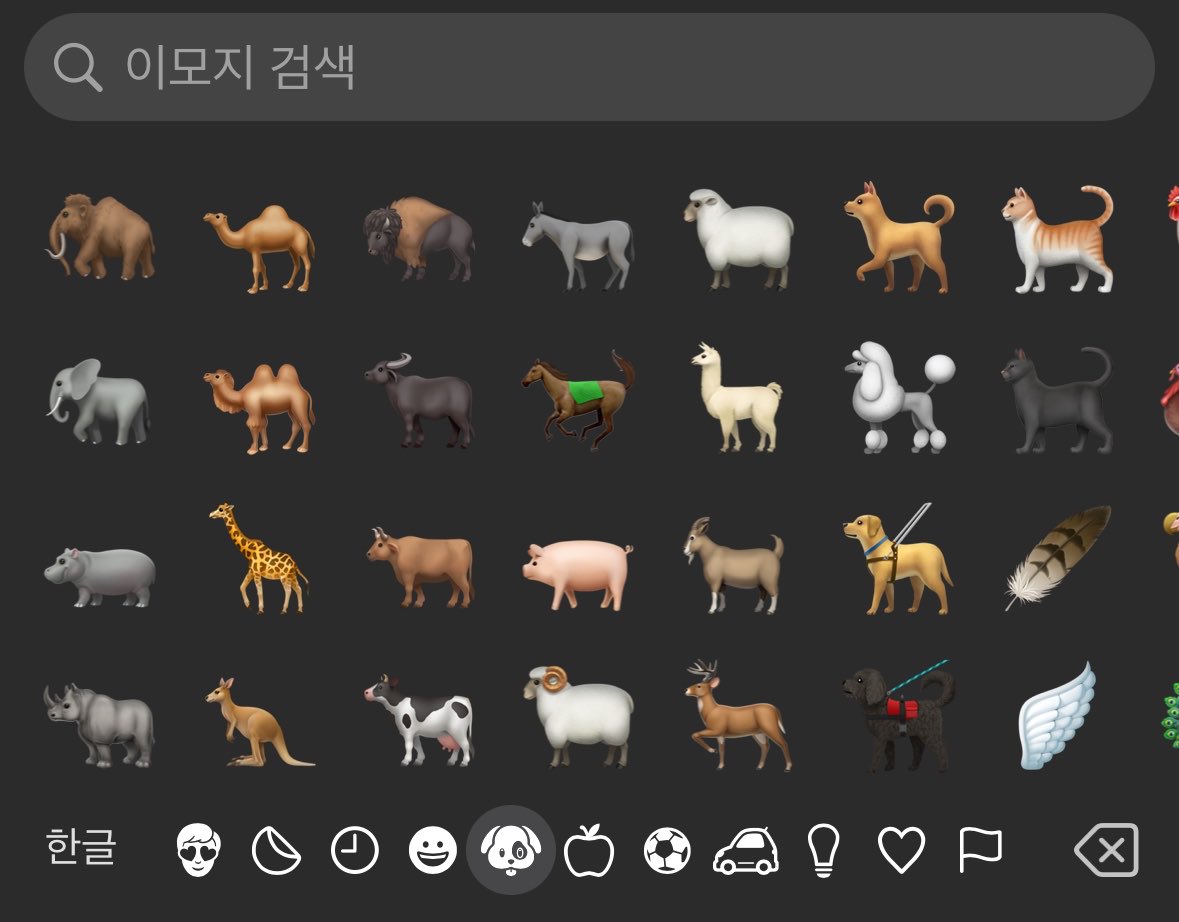Choose the pink pig emoji
Screen dimensions: 1179x922
pyautogui.click(x=578, y=575)
